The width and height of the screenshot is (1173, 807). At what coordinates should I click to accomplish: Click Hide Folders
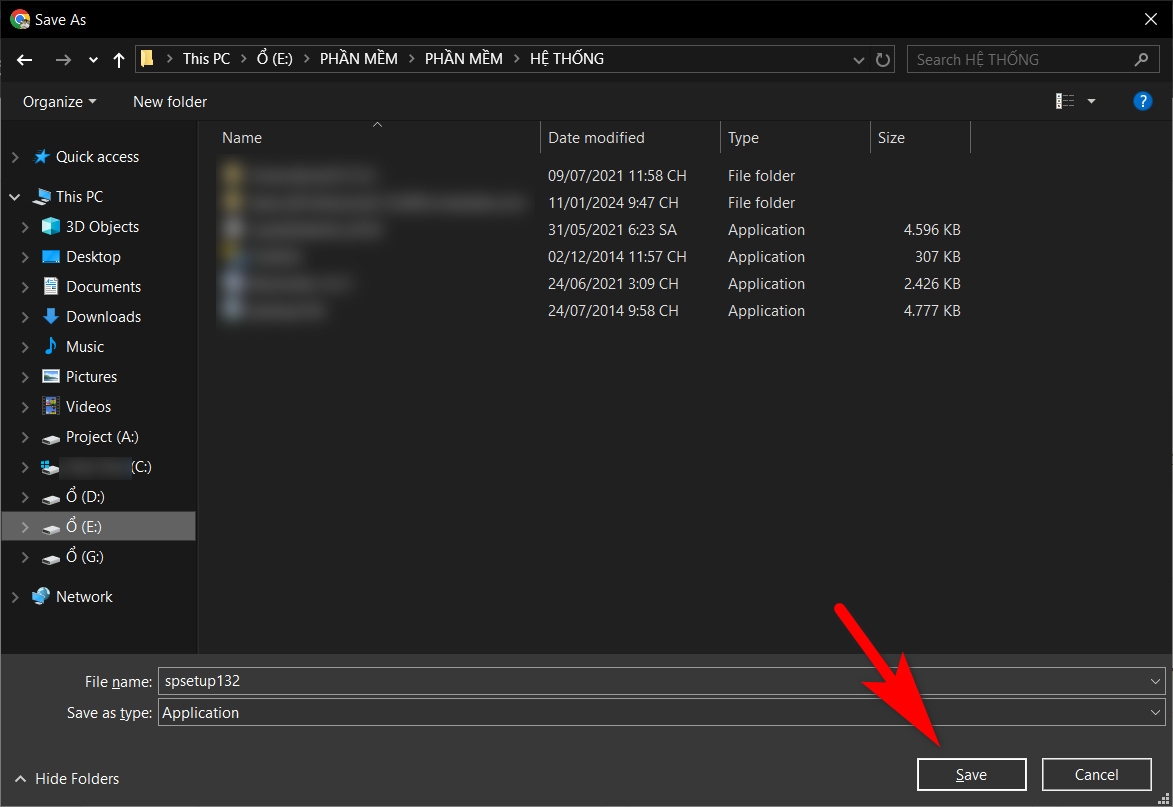click(67, 779)
